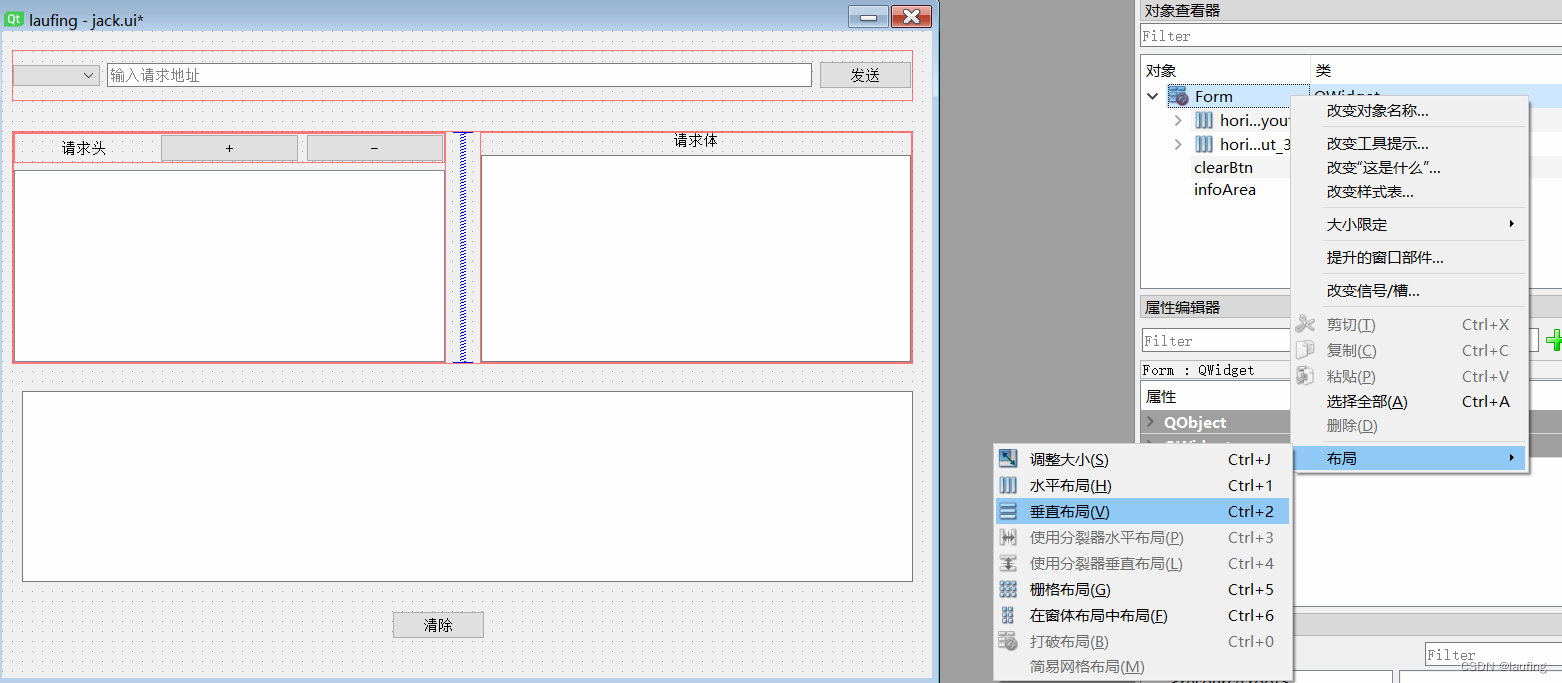The image size is (1562, 683).
Task: Click the 在窗体布局中布局 form layout icon
Action: point(1007,615)
